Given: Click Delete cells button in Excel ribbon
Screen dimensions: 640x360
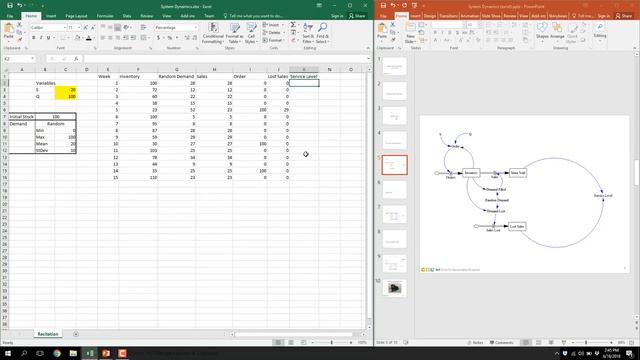Looking at the screenshot, I should tap(273, 32).
